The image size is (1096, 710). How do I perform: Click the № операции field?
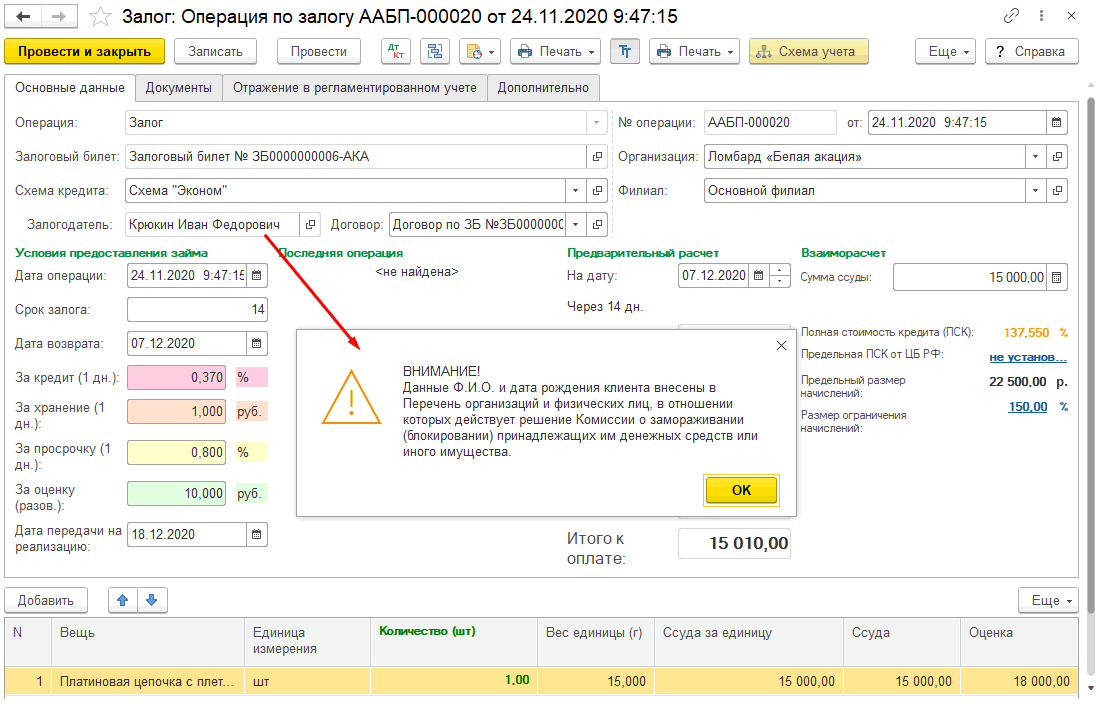click(770, 122)
